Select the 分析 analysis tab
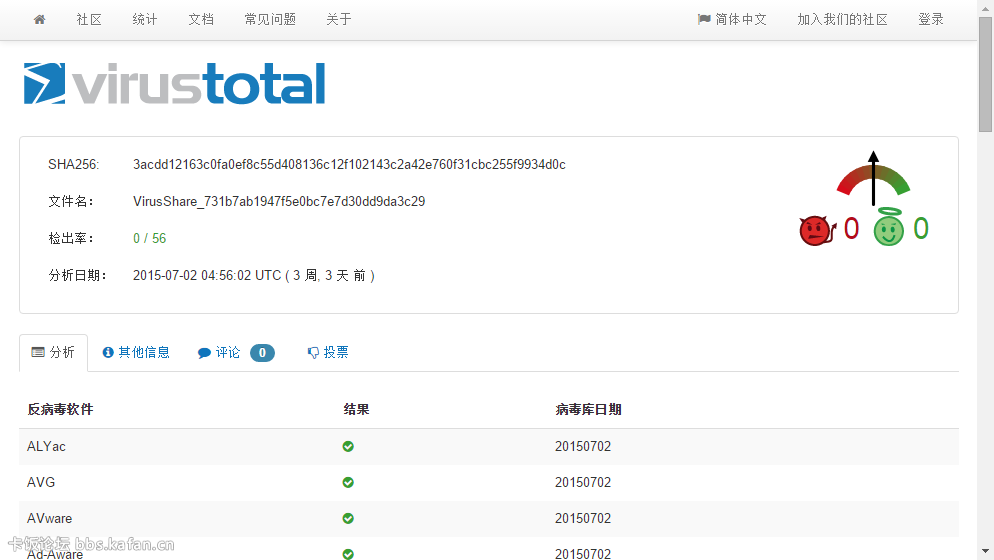The width and height of the screenshot is (994, 560). coord(53,353)
